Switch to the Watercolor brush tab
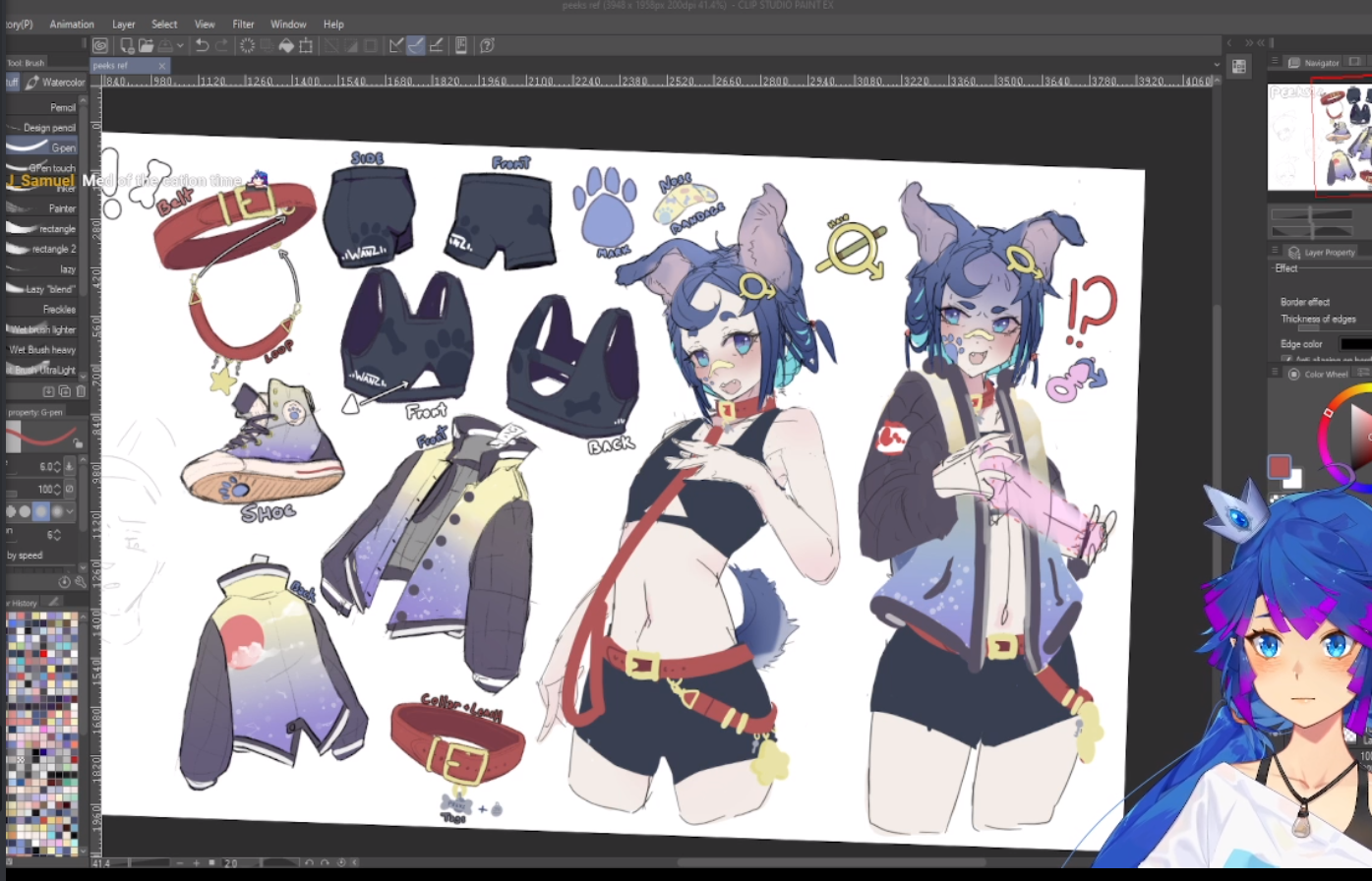This screenshot has height=881, width=1372. tap(55, 83)
